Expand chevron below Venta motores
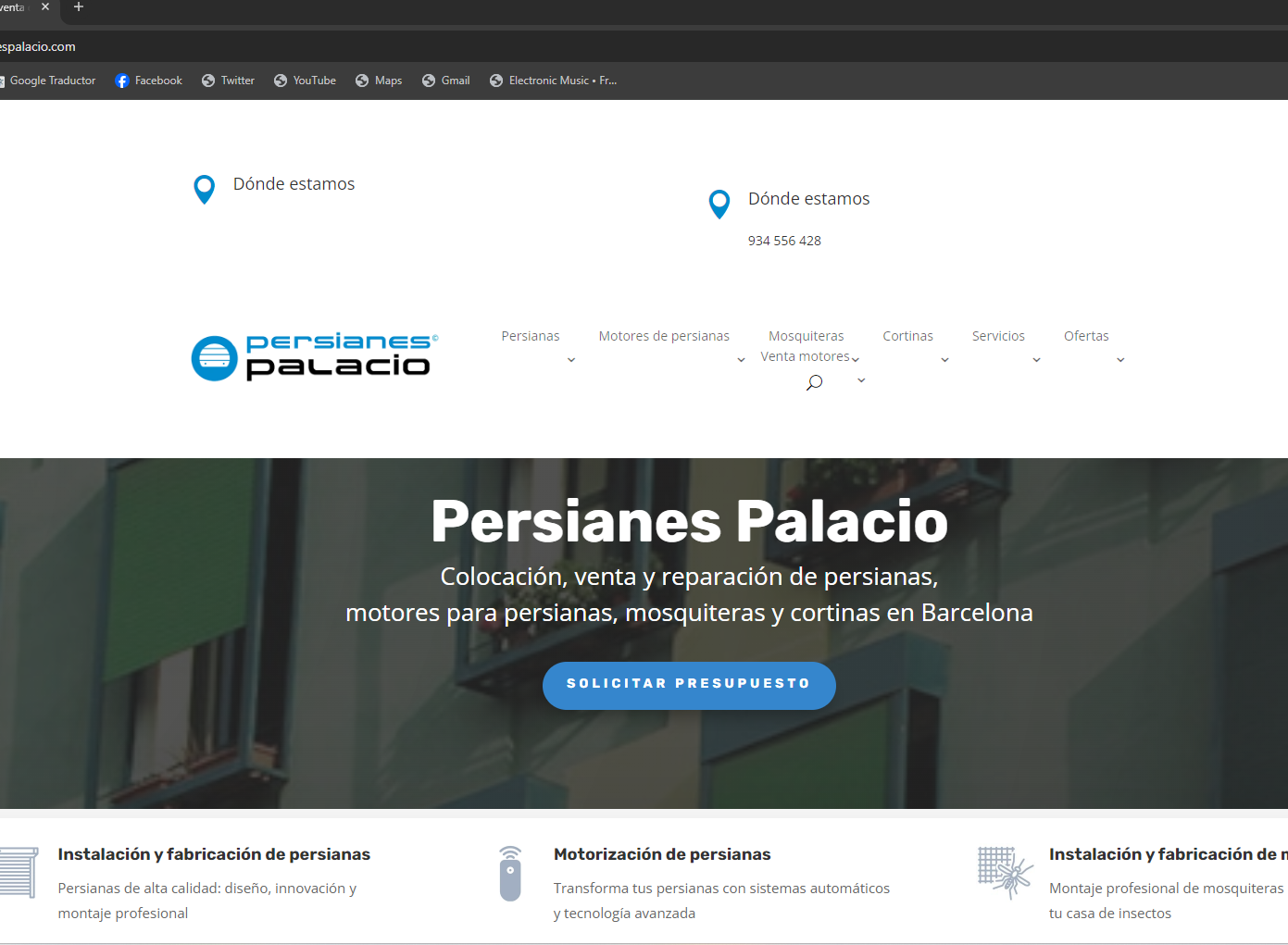The height and width of the screenshot is (945, 1288). (861, 380)
